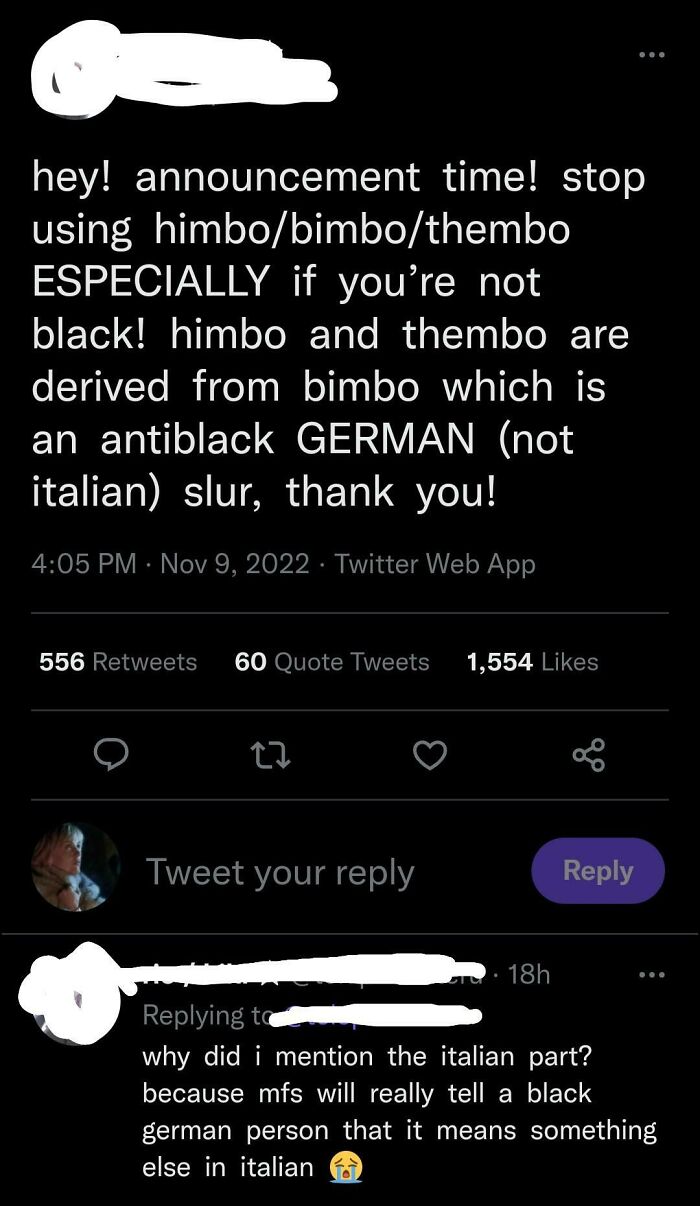The width and height of the screenshot is (700, 1206).
Task: Open the Twitter Web App source link
Action: point(437,563)
